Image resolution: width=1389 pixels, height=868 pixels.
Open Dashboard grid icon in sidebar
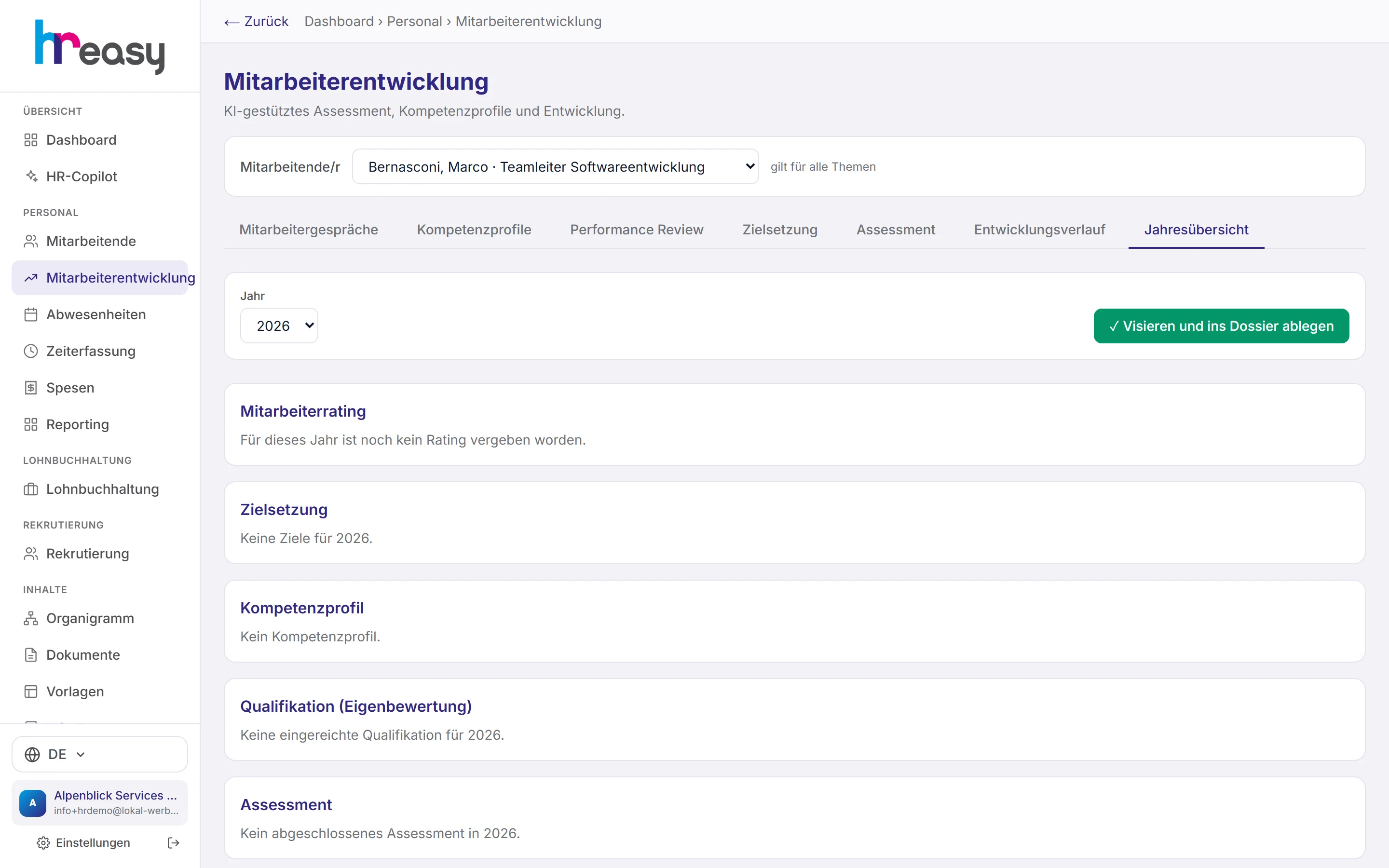coord(31,140)
